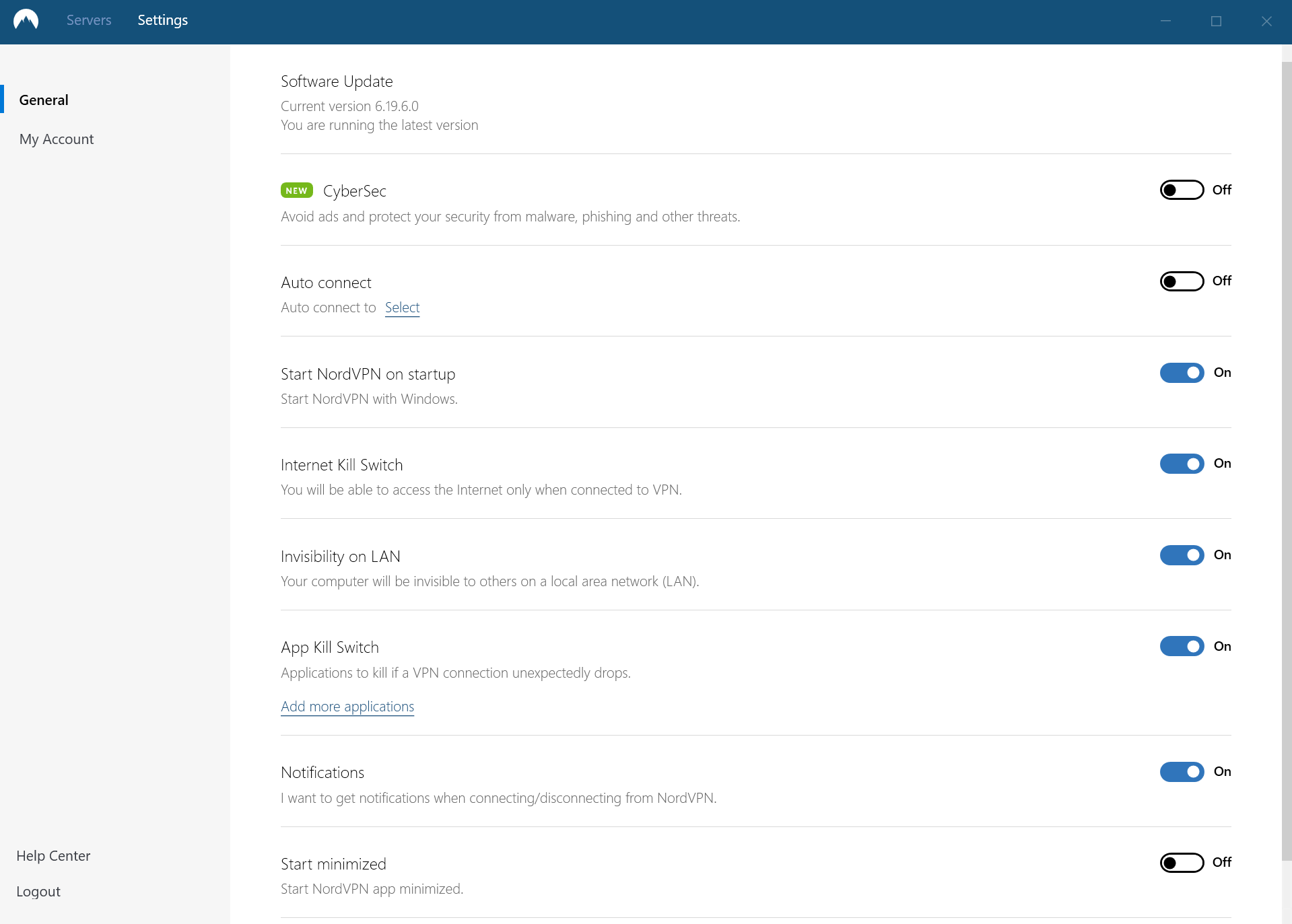The image size is (1292, 924).
Task: Click the green NEW badge beside CyberSec
Action: (296, 190)
